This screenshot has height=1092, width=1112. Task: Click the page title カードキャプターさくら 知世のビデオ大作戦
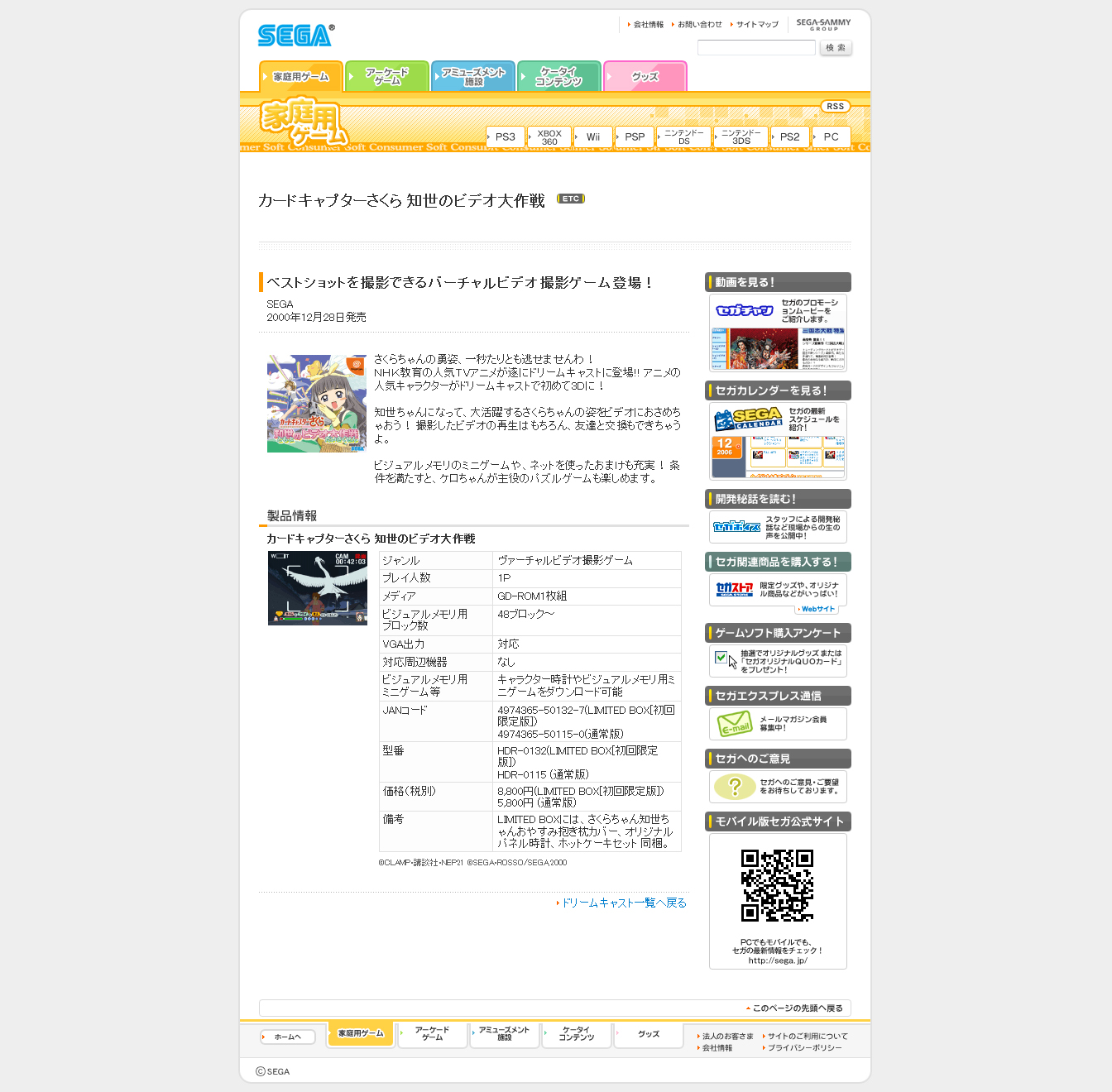[401, 200]
